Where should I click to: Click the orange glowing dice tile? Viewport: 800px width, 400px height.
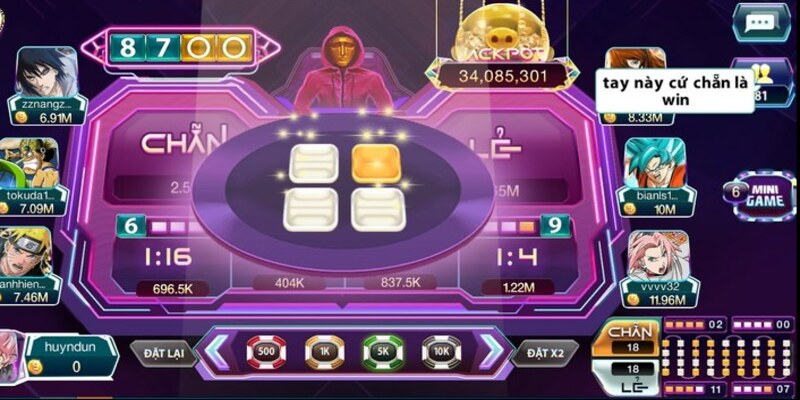(376, 163)
